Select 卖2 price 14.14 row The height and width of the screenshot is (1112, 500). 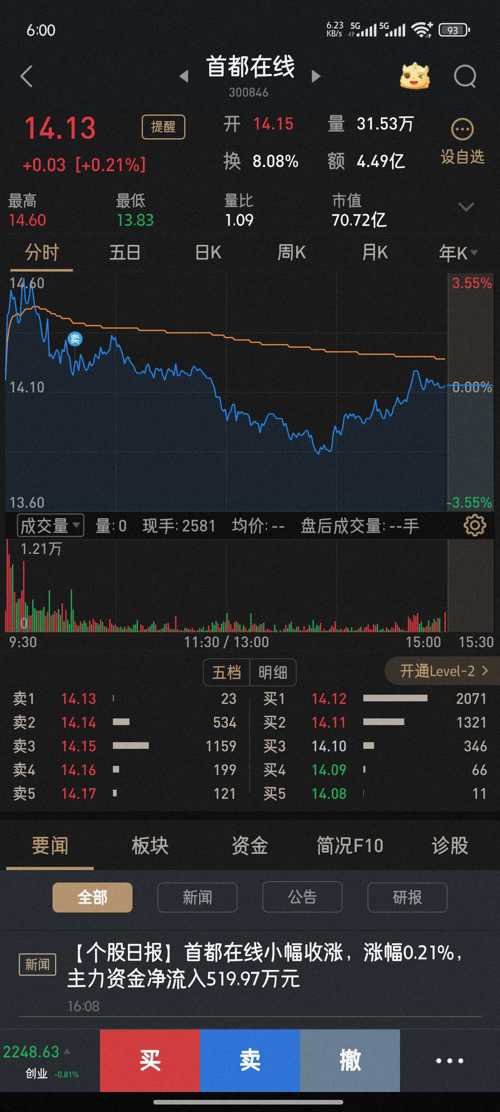(126, 722)
